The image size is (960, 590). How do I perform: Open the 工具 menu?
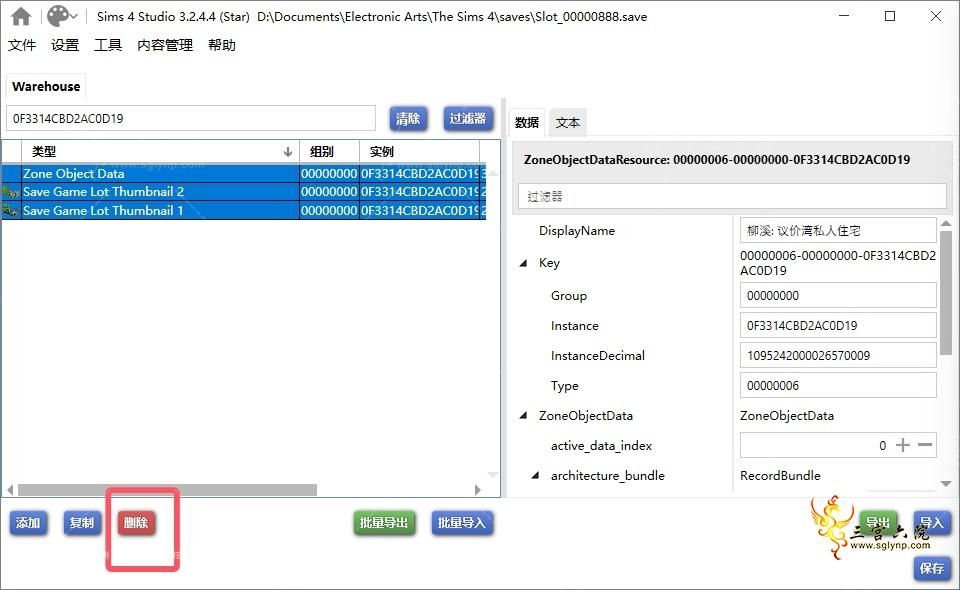point(108,45)
